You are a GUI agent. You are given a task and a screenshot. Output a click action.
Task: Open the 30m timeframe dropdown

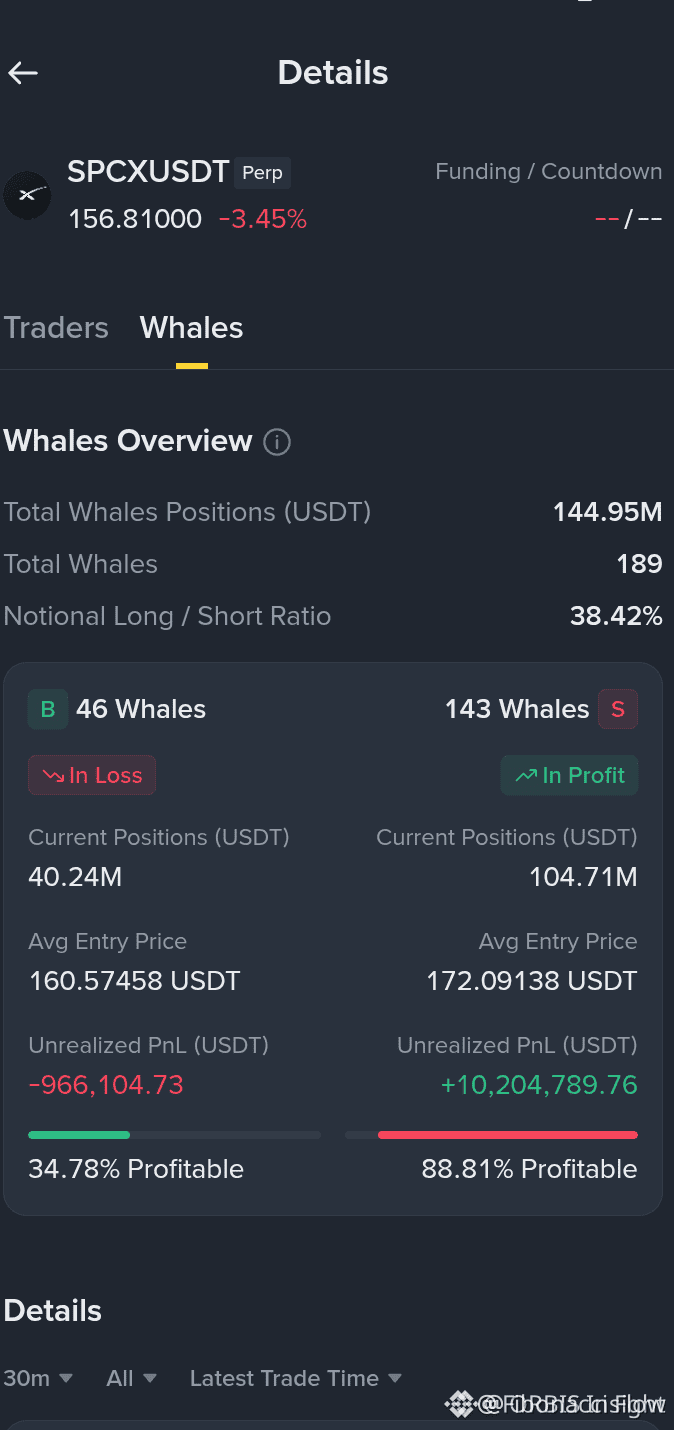pyautogui.click(x=38, y=1378)
